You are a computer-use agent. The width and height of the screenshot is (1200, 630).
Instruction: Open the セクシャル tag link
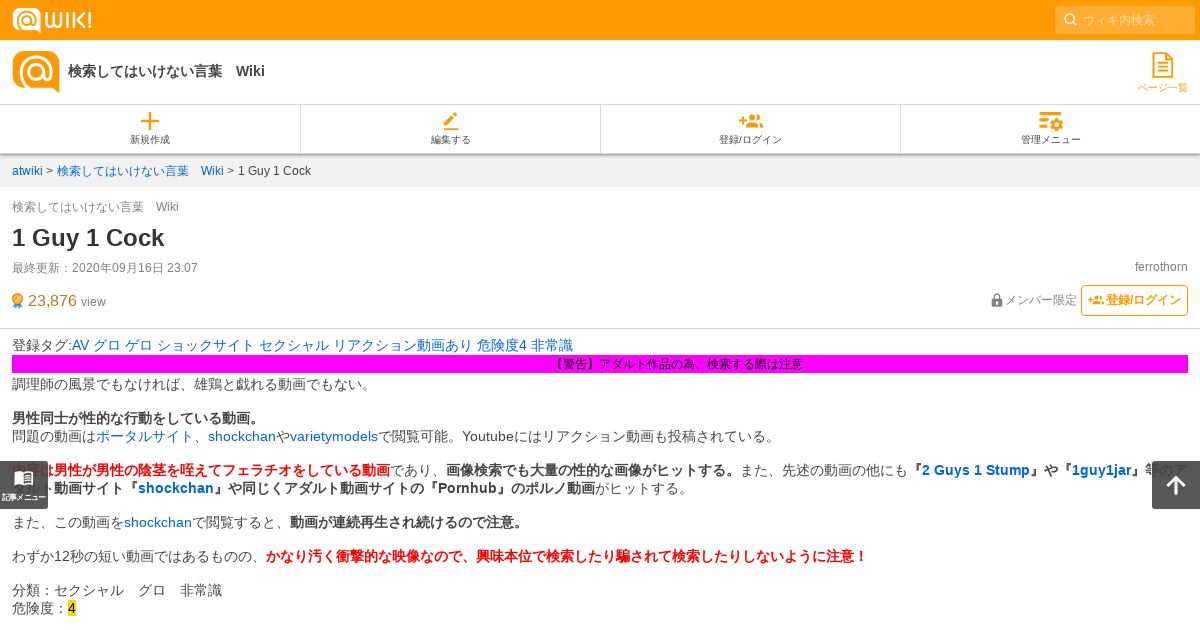click(x=293, y=345)
